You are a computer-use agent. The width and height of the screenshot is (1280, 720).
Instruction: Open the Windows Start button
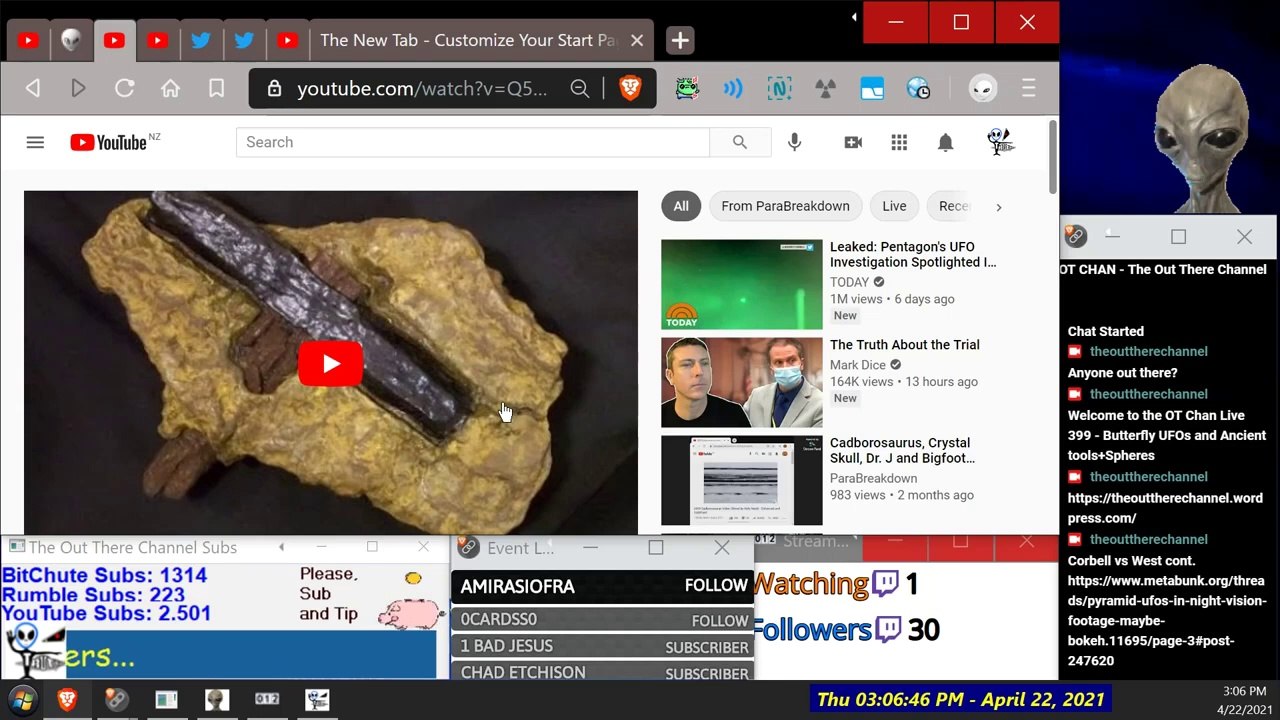22,700
